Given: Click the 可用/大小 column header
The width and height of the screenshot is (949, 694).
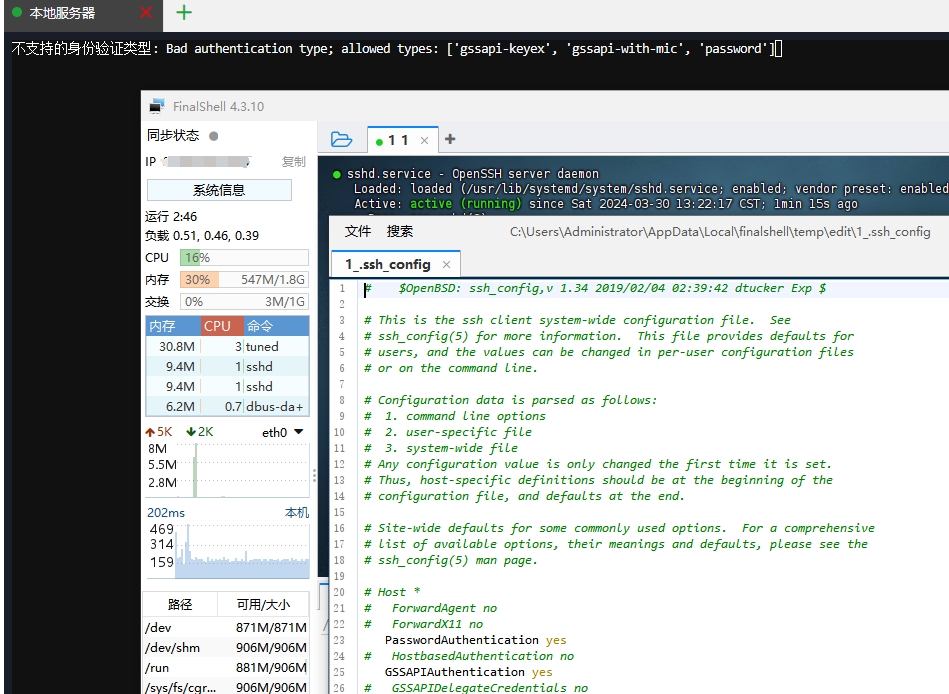Looking at the screenshot, I should coord(263,604).
